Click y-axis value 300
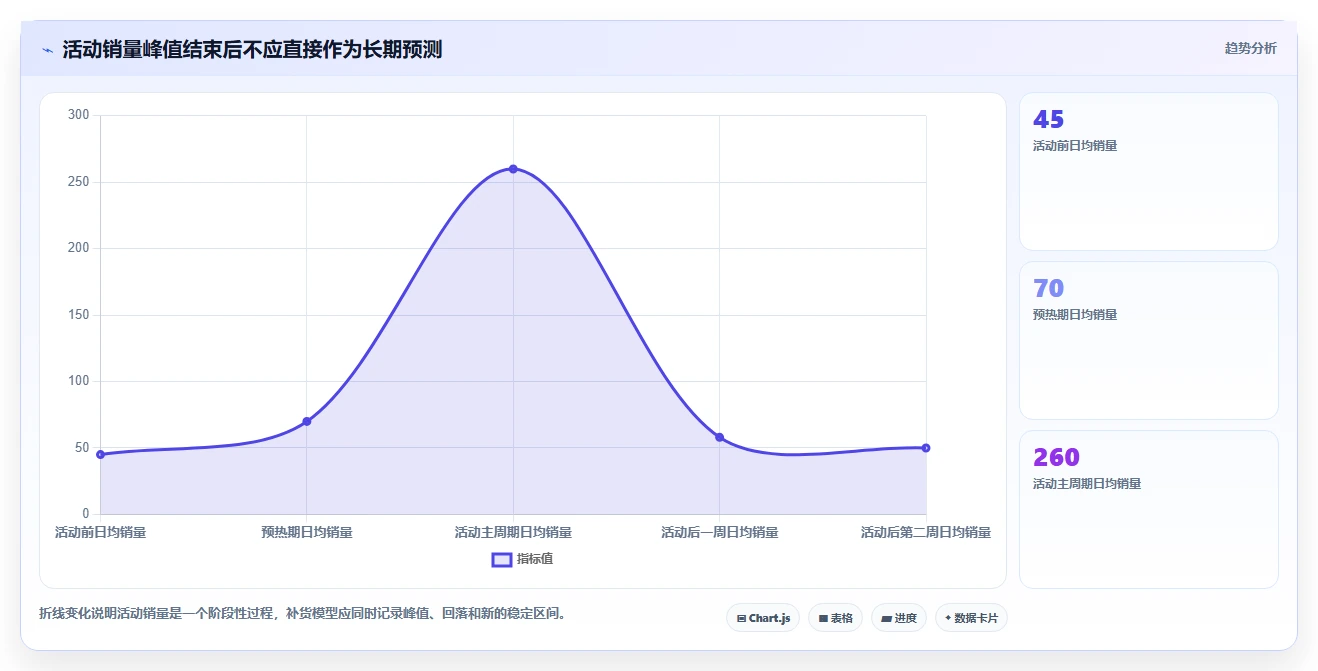This screenshot has width=1318, height=671. coord(78,115)
